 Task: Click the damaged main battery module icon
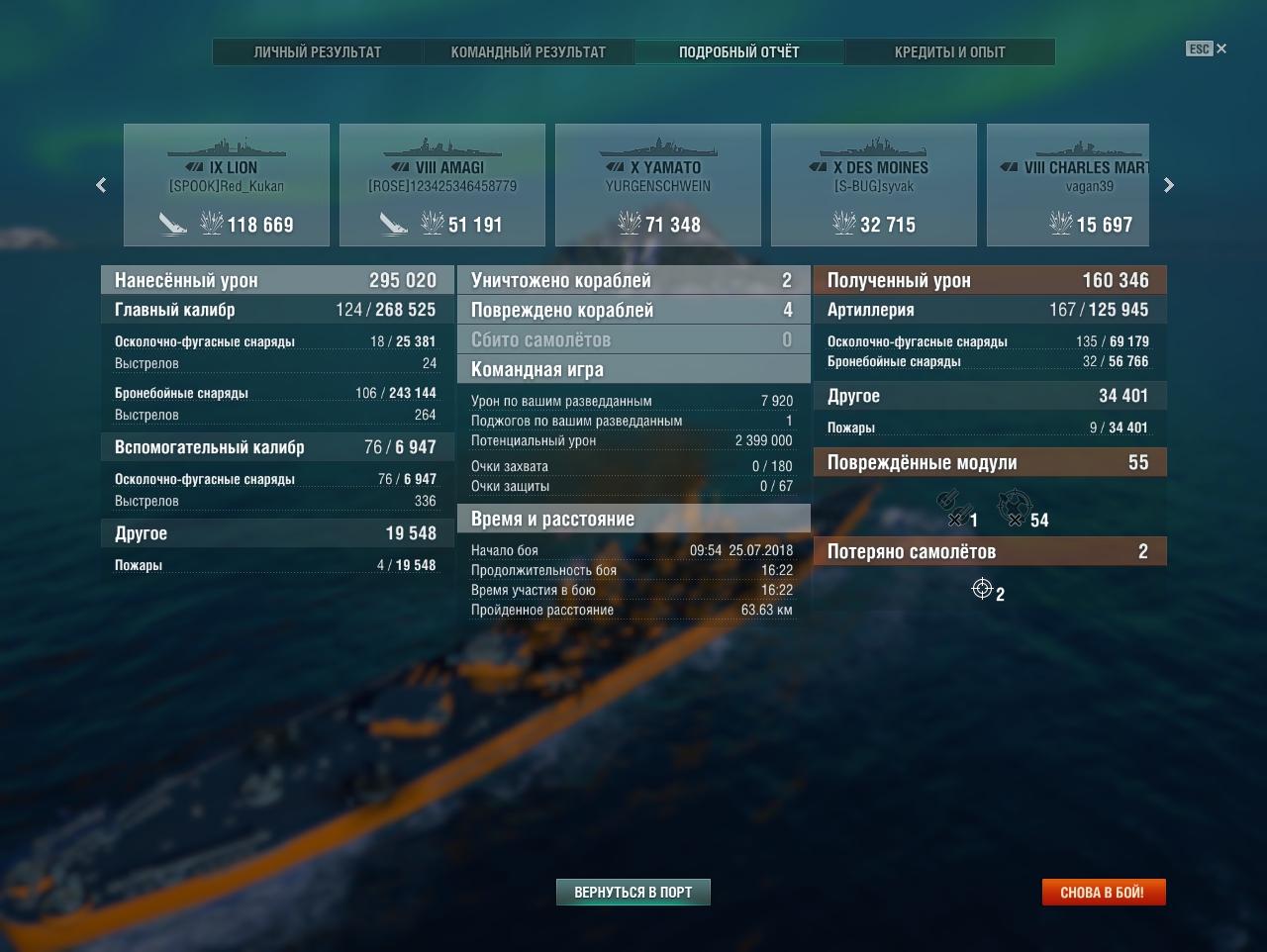(x=954, y=508)
